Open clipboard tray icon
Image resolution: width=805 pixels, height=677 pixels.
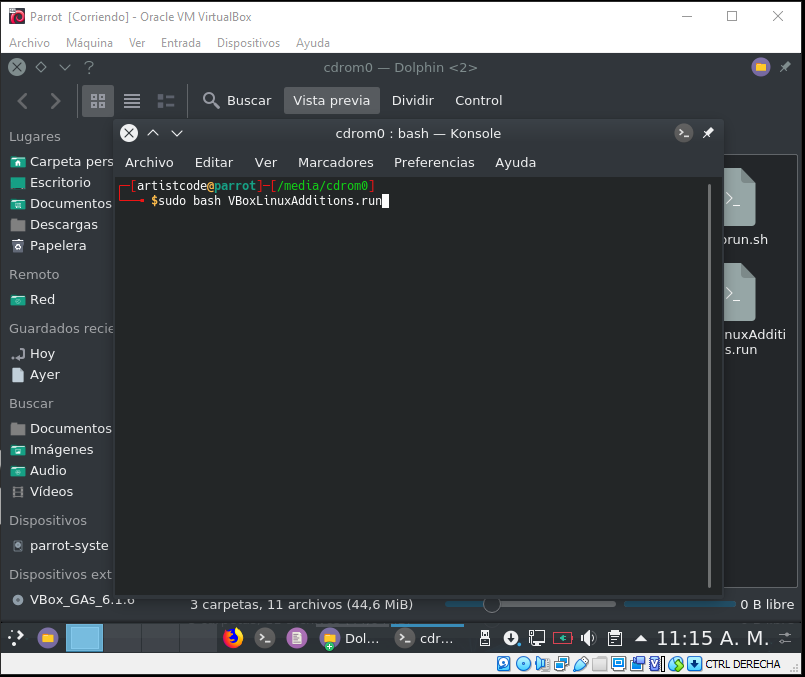tap(615, 638)
